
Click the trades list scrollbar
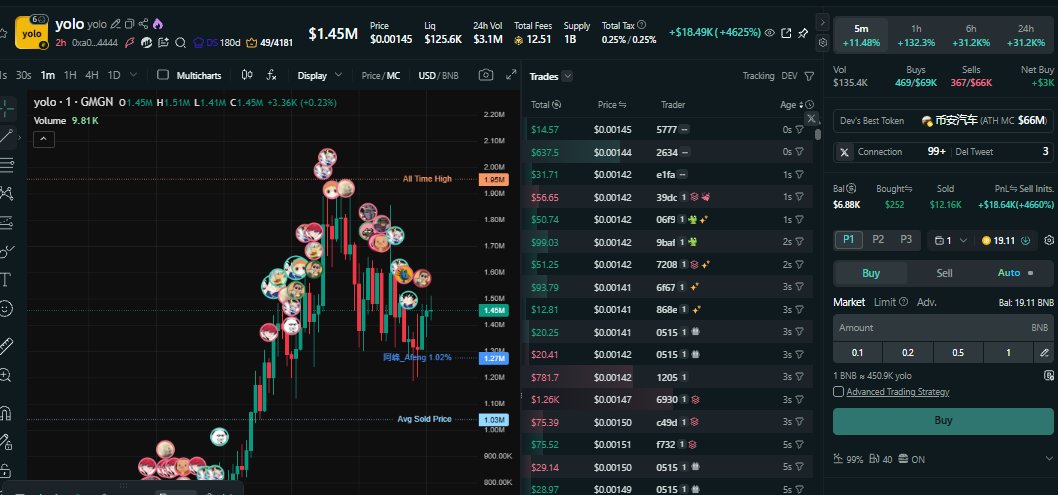(818, 134)
